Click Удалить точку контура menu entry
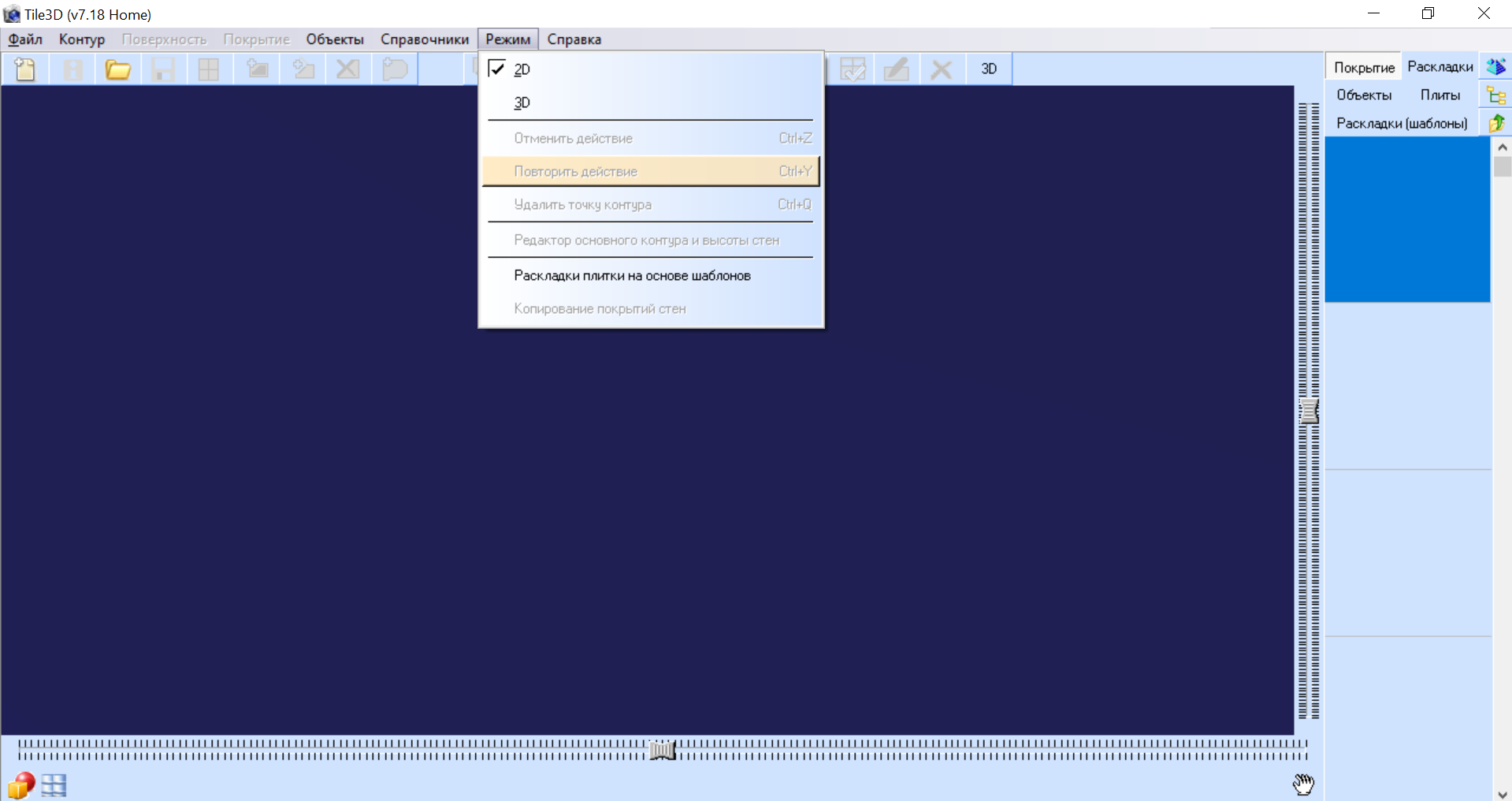This screenshot has width=1512, height=801. (x=651, y=204)
